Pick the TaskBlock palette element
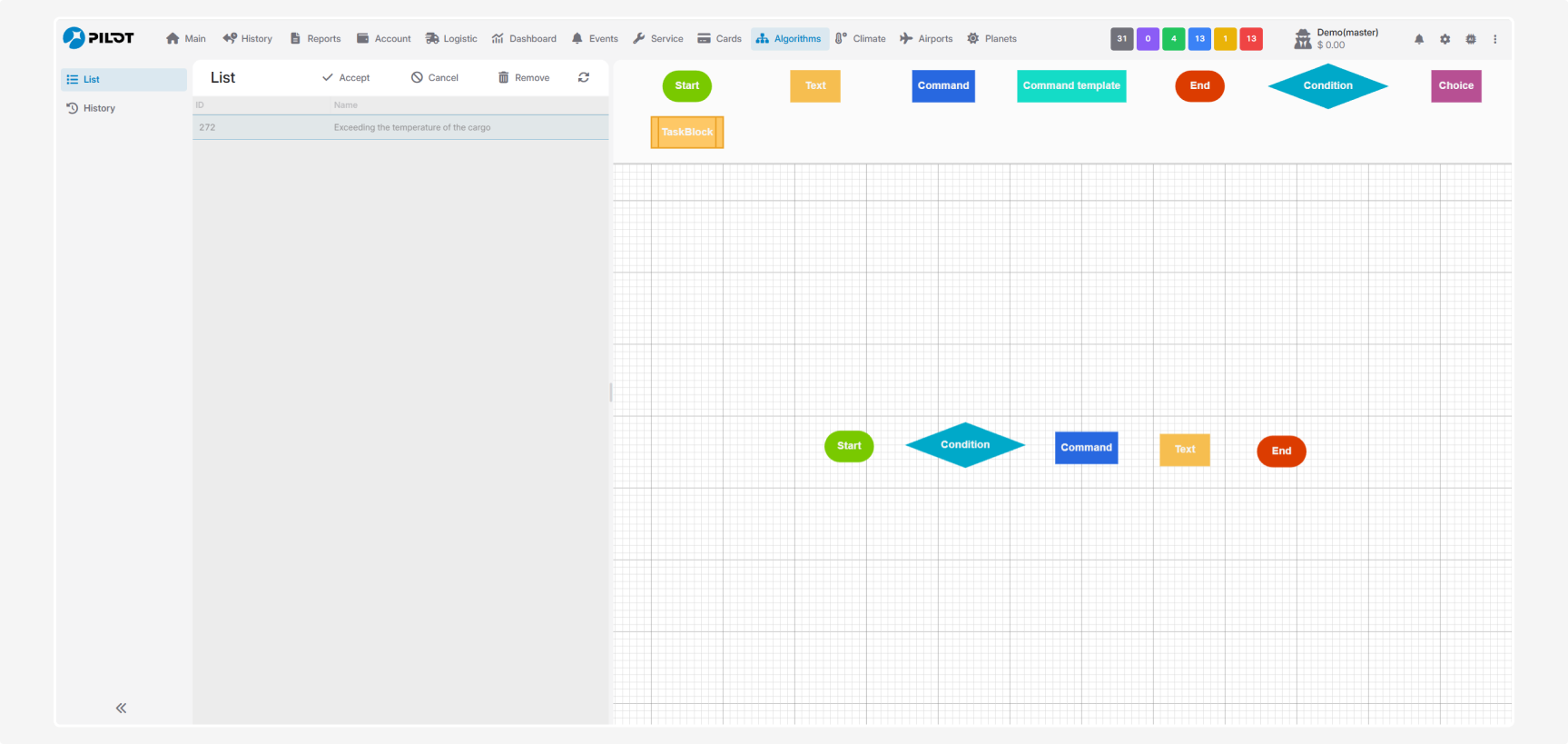The image size is (1568, 744). click(687, 133)
